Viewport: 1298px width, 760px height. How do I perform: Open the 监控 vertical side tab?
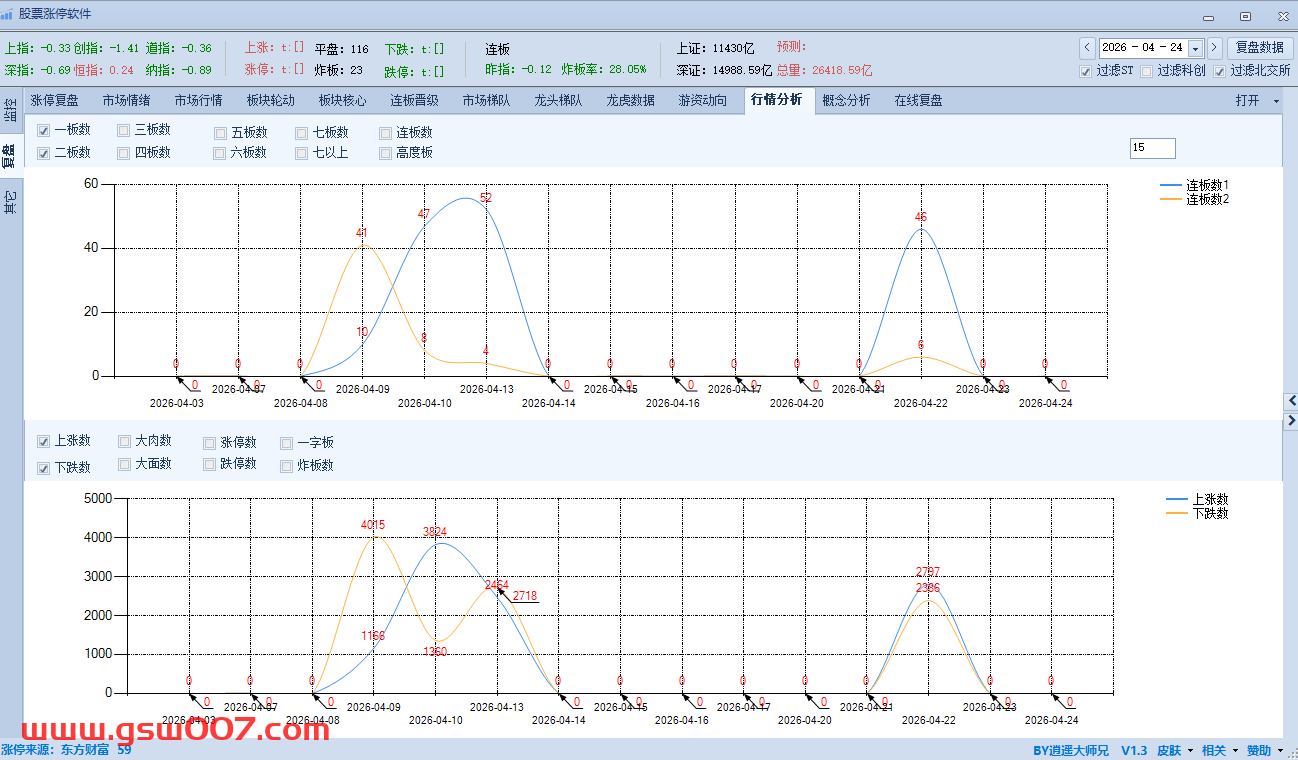click(11, 111)
